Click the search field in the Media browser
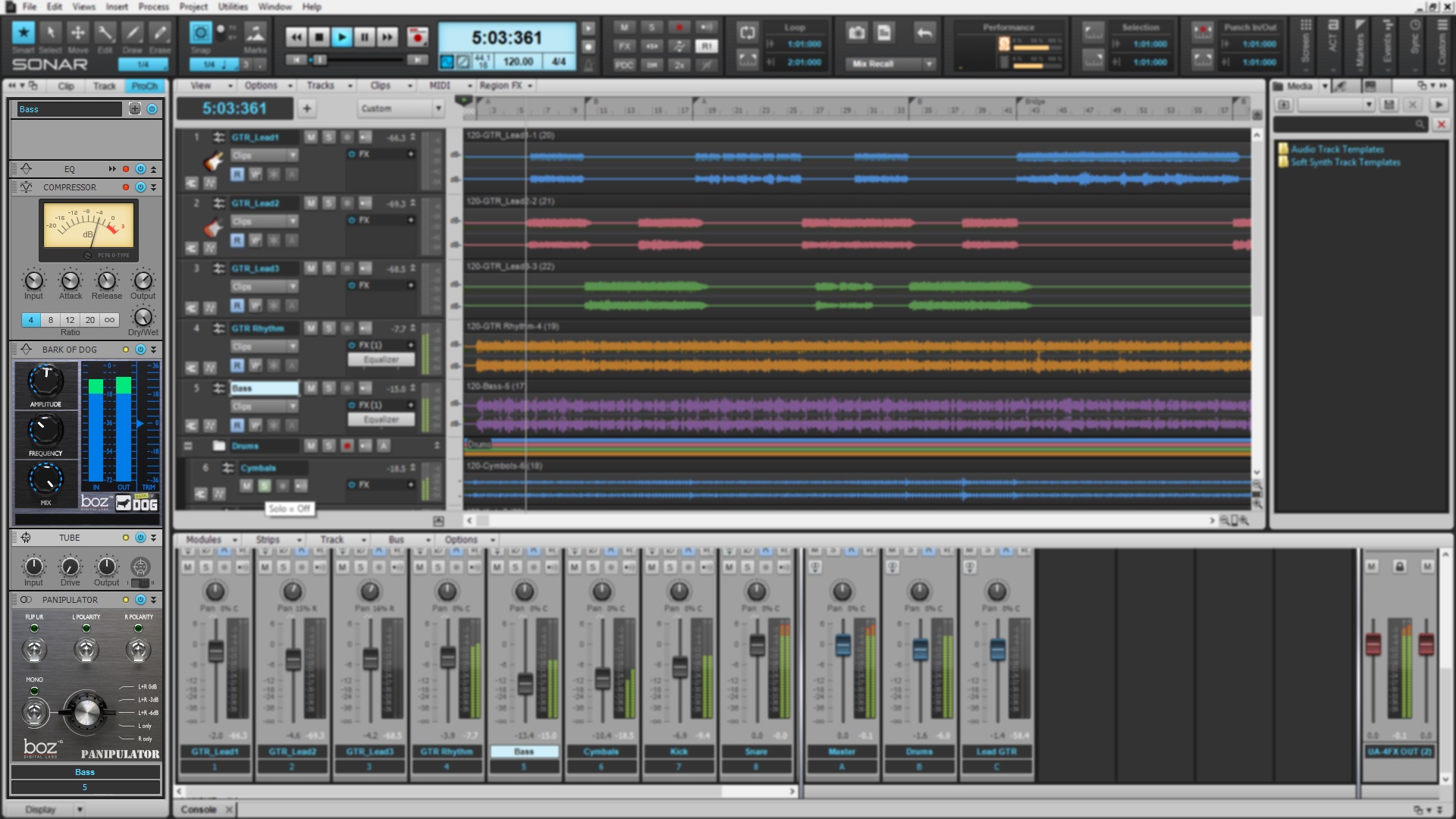 (x=1350, y=124)
